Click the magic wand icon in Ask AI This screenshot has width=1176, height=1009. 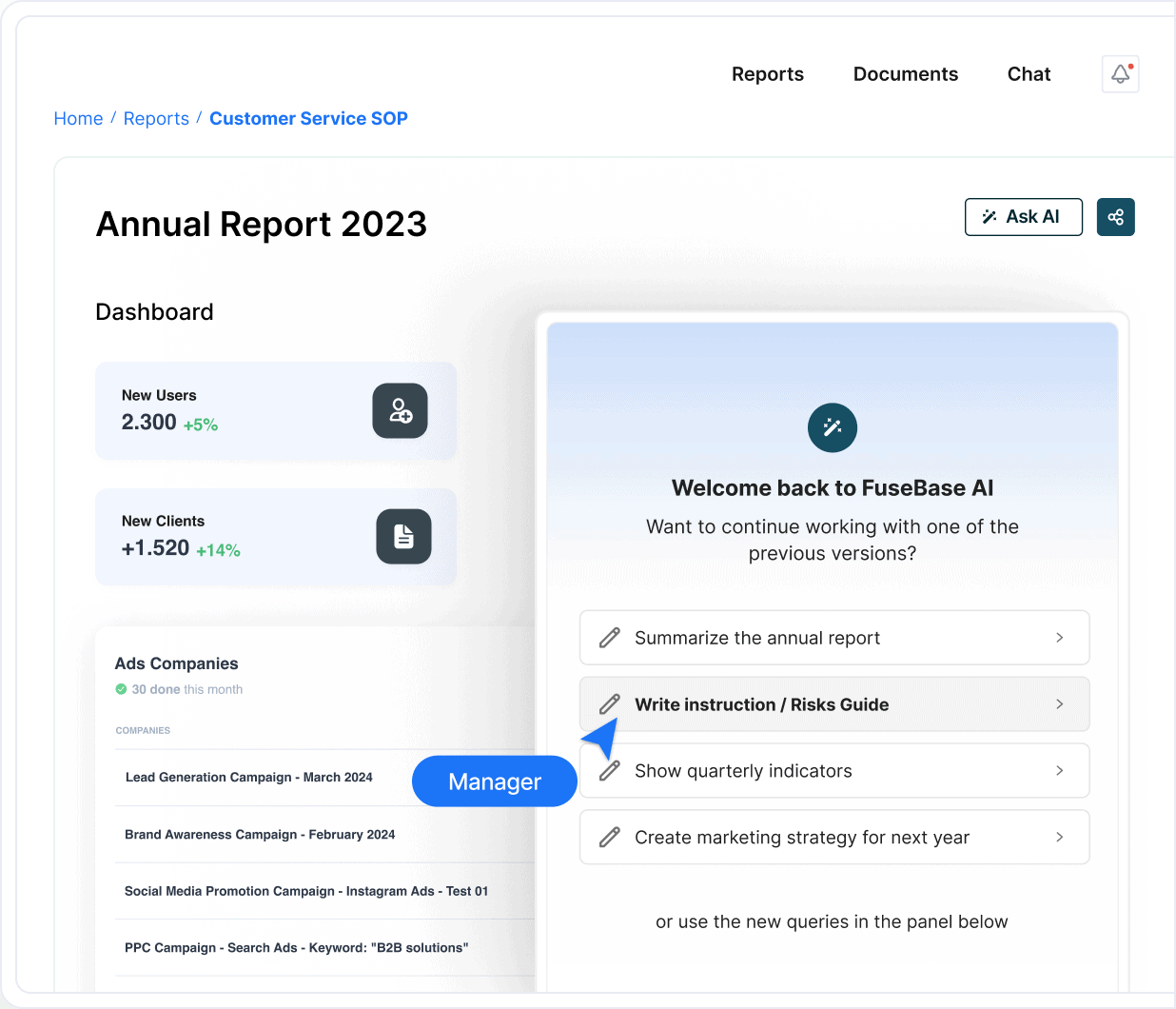click(990, 217)
